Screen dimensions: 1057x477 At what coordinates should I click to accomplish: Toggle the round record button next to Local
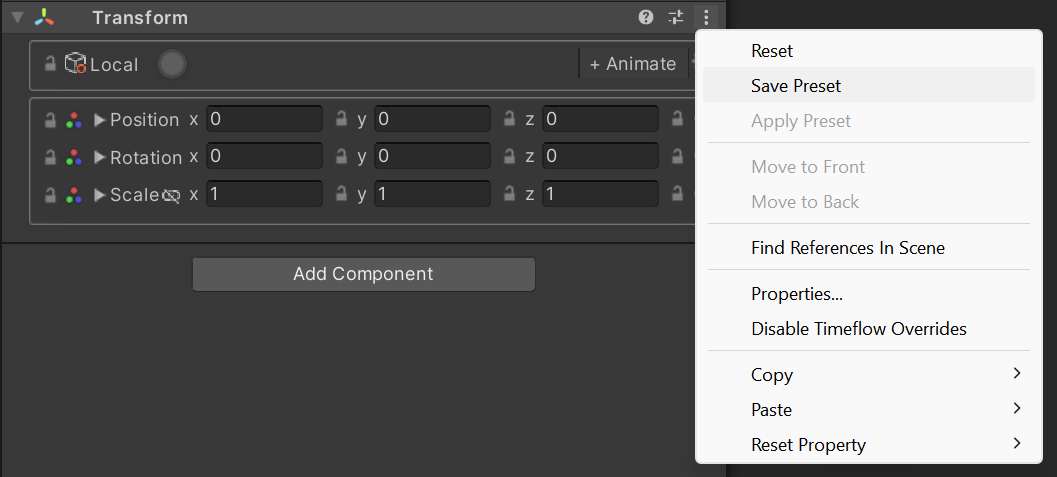(172, 64)
